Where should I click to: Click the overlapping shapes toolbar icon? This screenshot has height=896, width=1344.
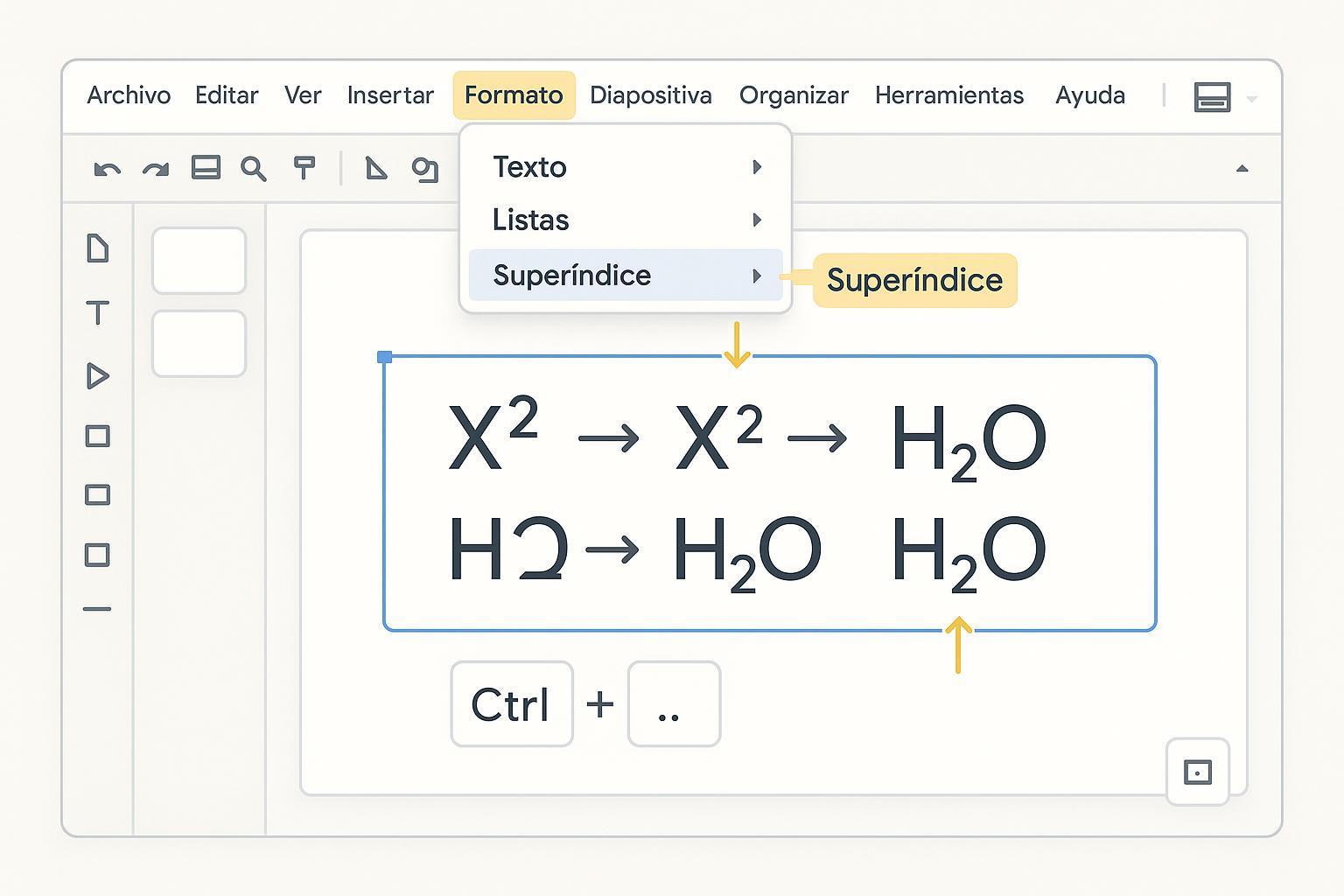click(x=425, y=169)
